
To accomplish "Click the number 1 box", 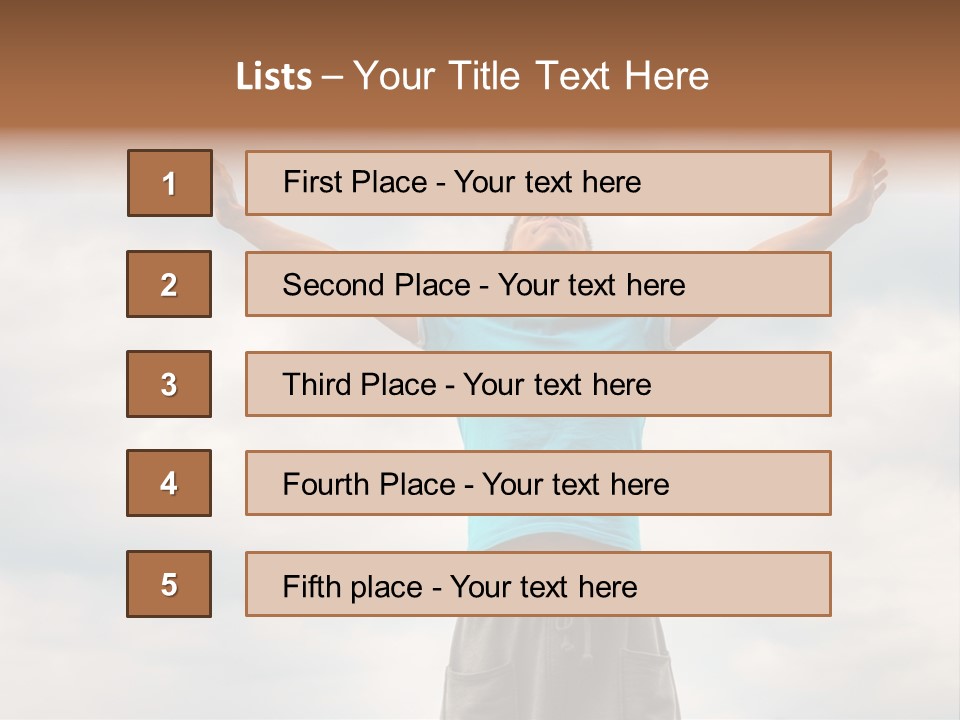I will click(169, 183).
